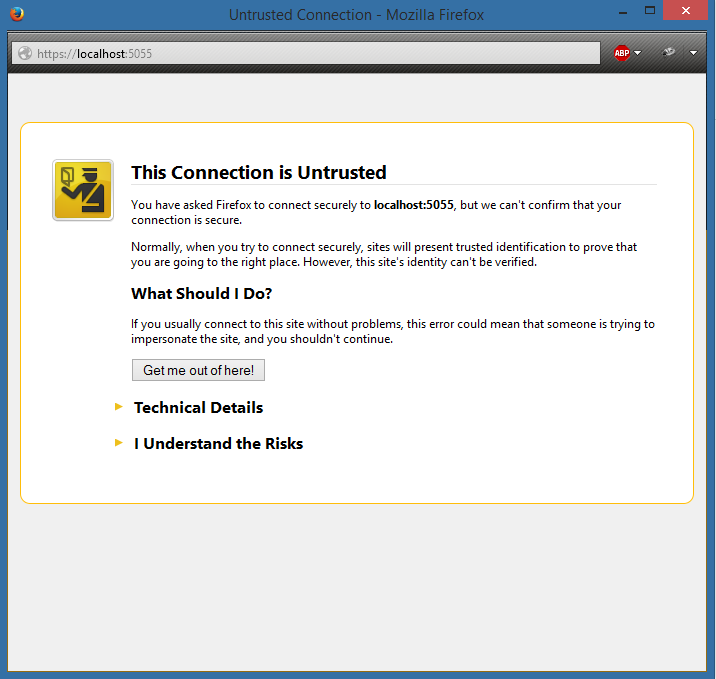This screenshot has width=716, height=679.
Task: Click the bold localhost:5055 text
Action: 414,205
